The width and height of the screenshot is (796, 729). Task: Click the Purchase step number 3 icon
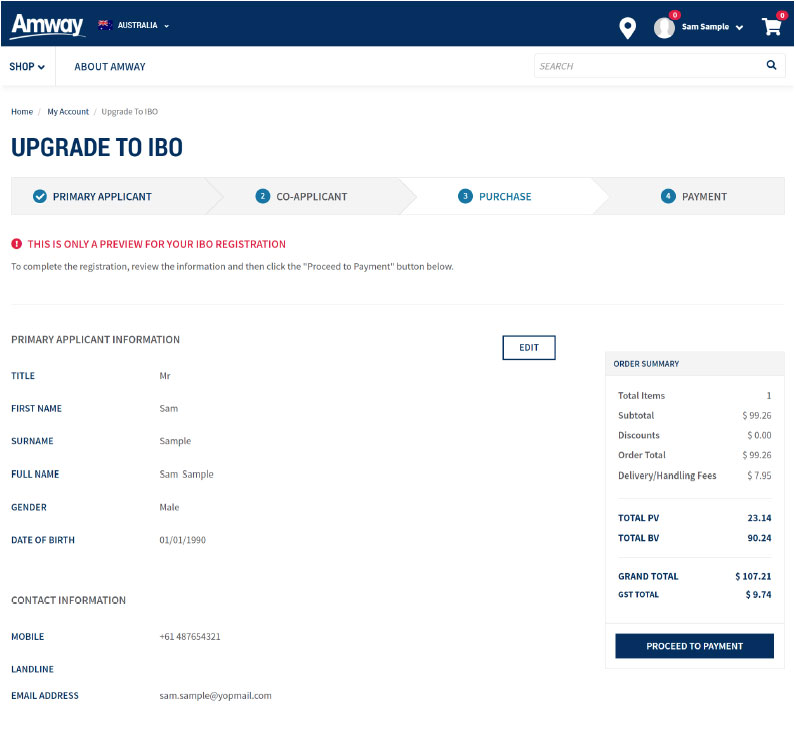[465, 196]
